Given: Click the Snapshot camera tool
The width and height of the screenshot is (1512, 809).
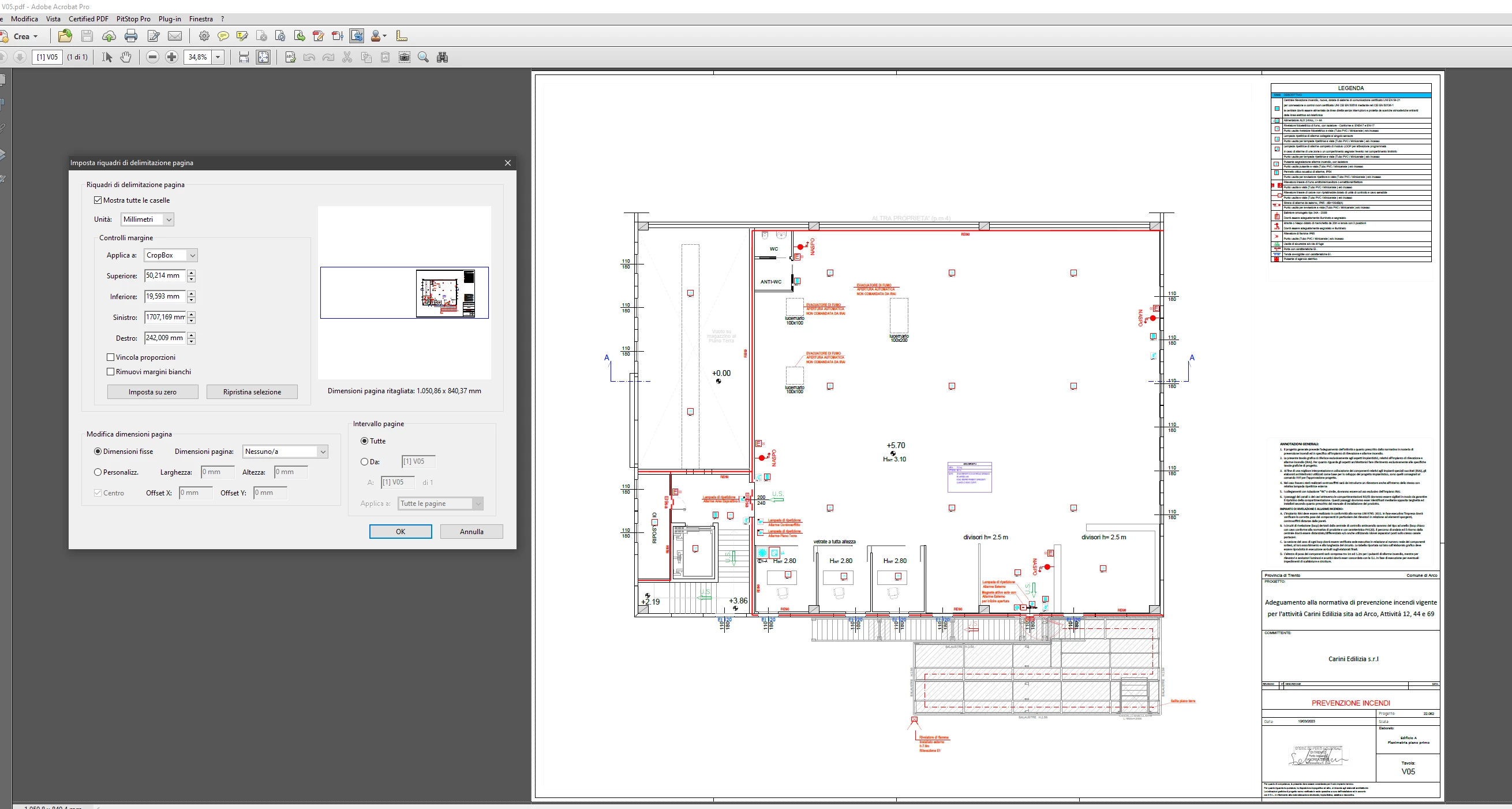Looking at the screenshot, I should tap(405, 57).
